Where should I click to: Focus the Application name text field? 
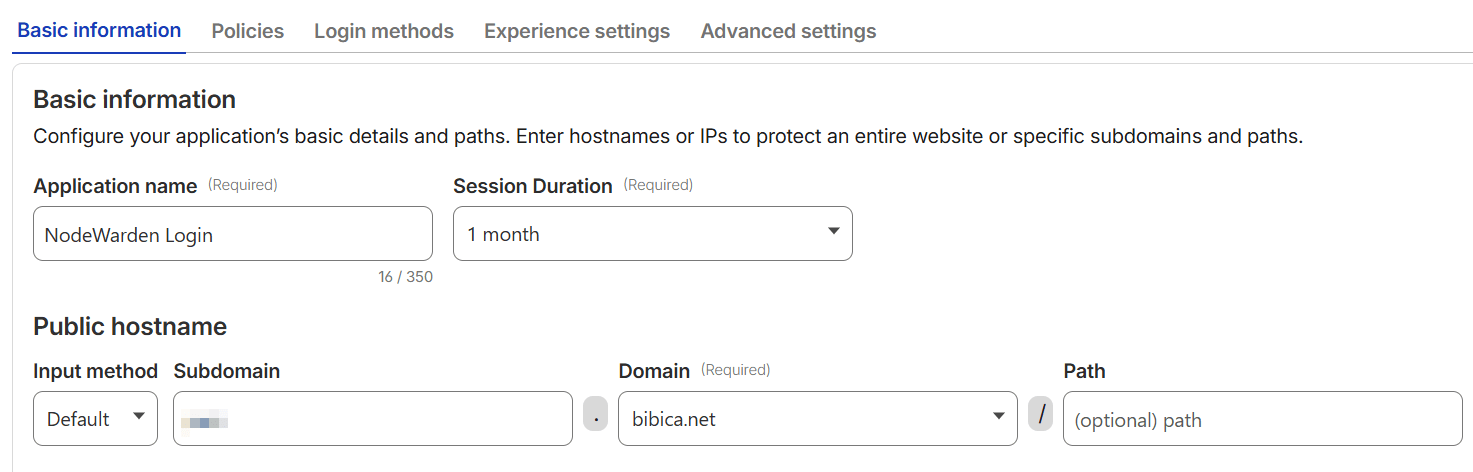[232, 234]
